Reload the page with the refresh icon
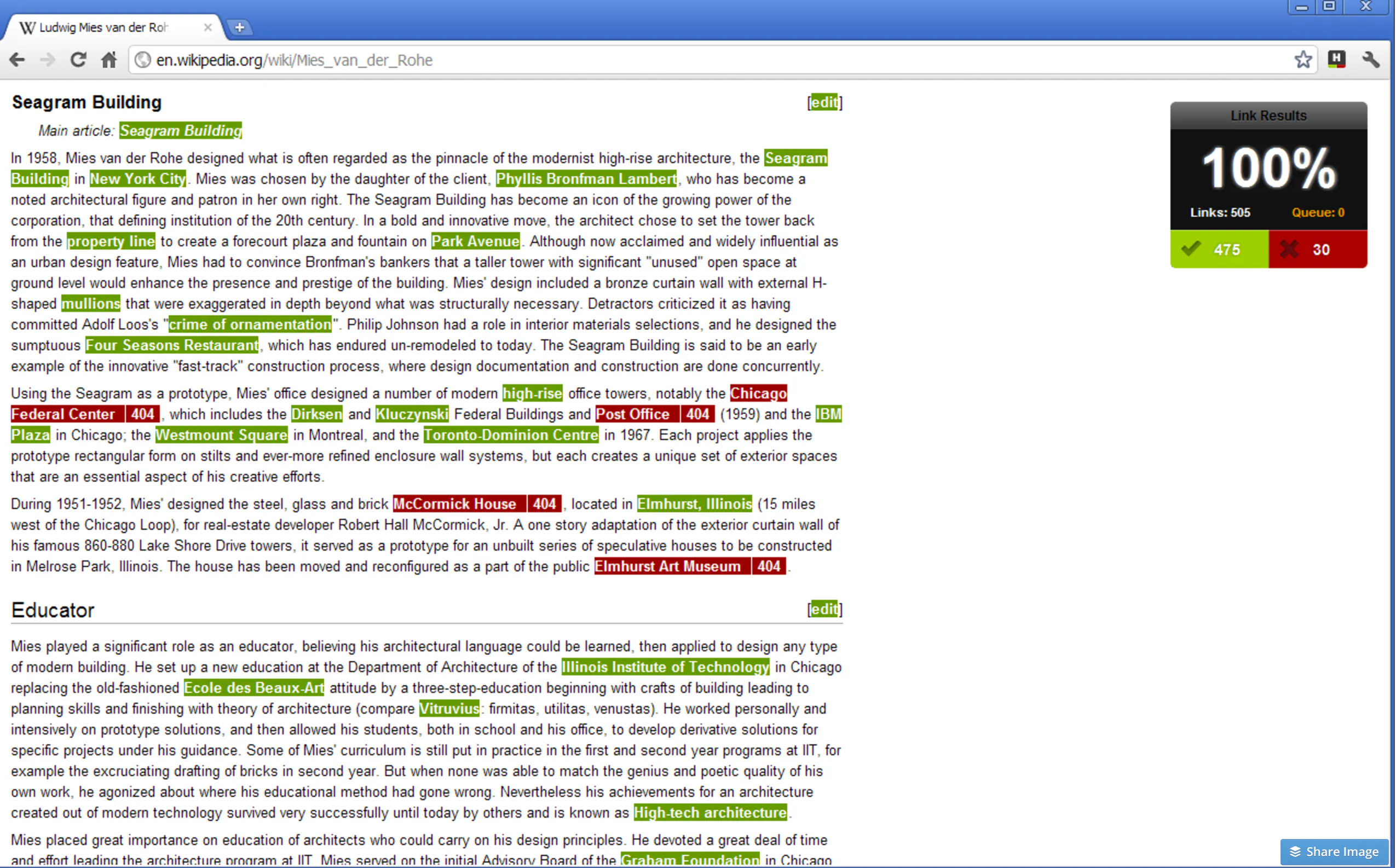Image resolution: width=1396 pixels, height=868 pixels. pyautogui.click(x=78, y=60)
